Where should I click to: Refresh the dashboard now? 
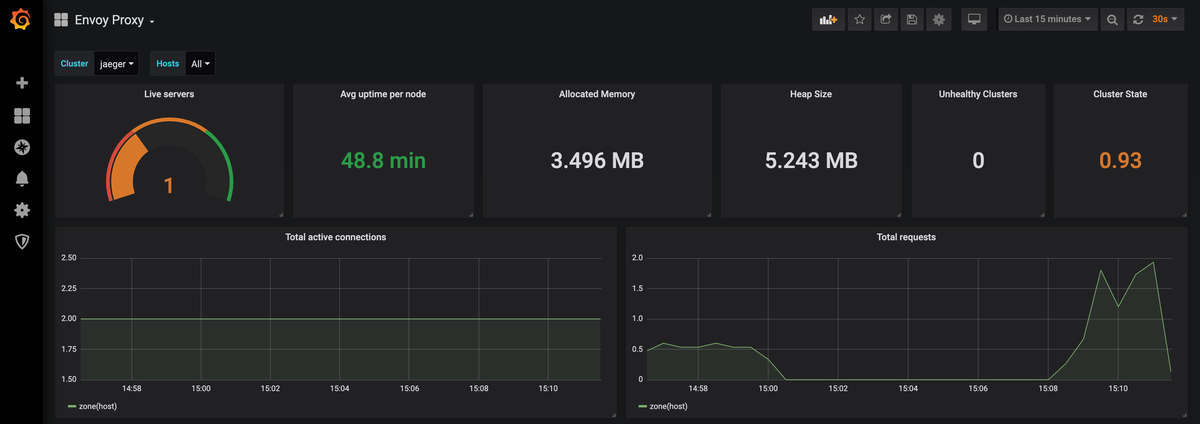coord(1137,19)
